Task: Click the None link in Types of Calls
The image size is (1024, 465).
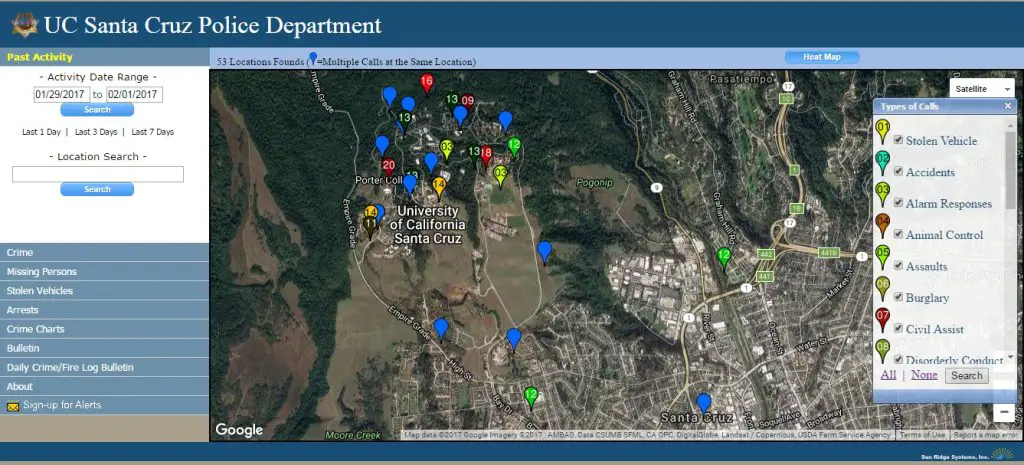Action: pos(924,375)
